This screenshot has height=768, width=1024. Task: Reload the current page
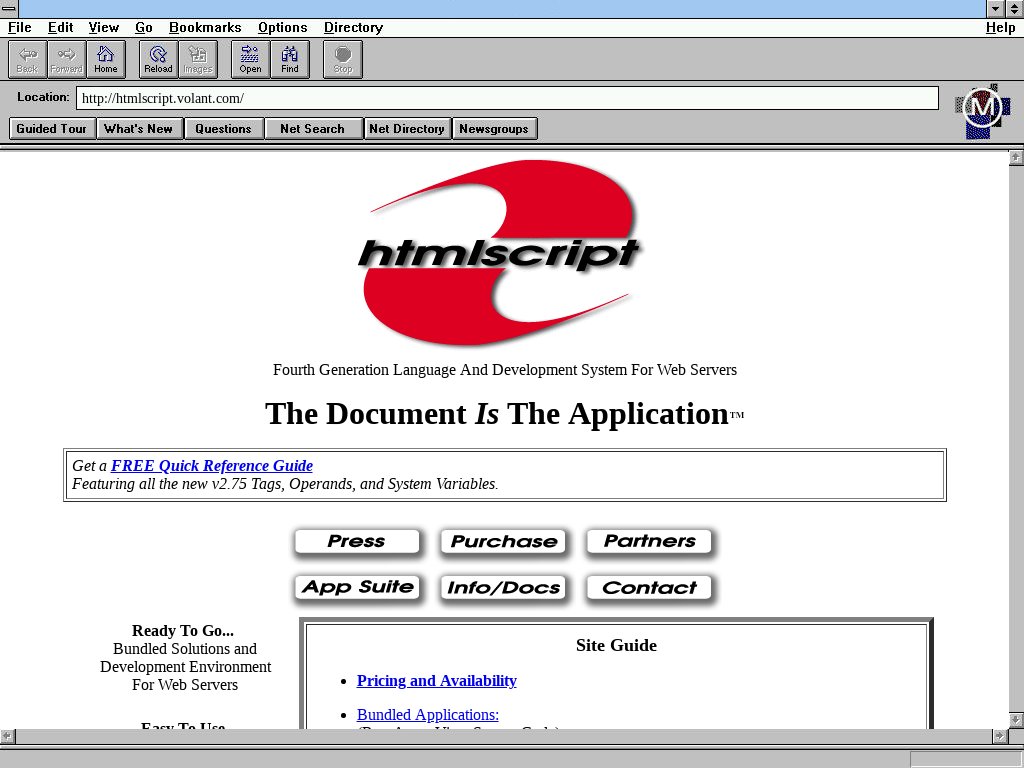pos(159,59)
